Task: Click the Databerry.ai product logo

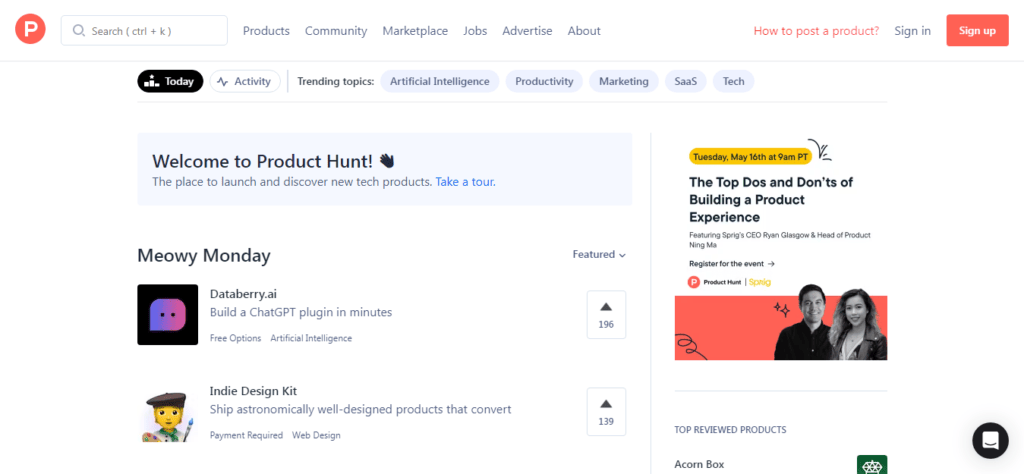Action: (x=167, y=315)
